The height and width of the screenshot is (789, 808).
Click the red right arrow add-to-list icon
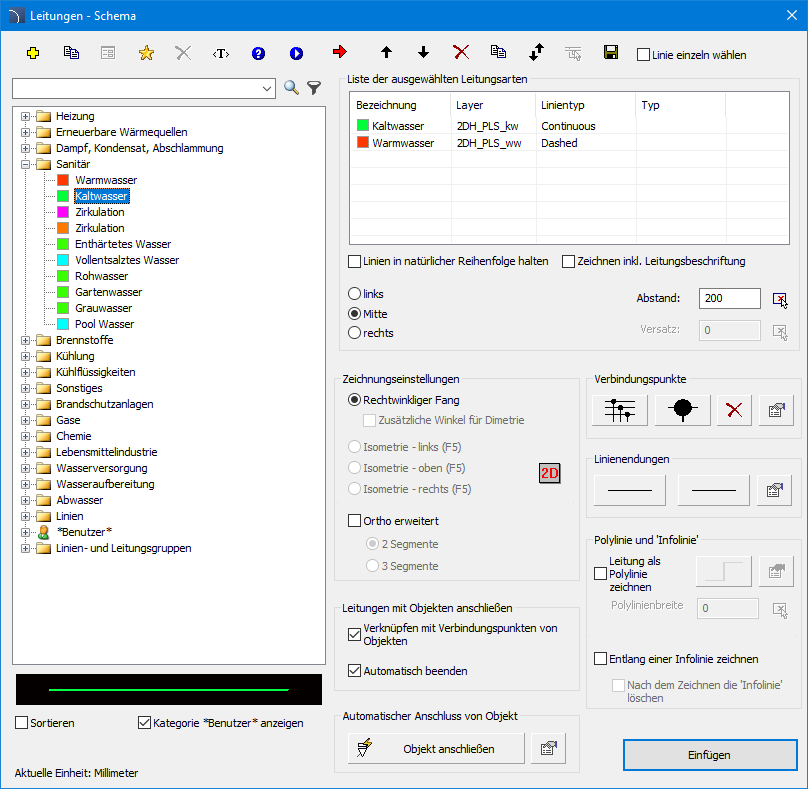coord(340,52)
